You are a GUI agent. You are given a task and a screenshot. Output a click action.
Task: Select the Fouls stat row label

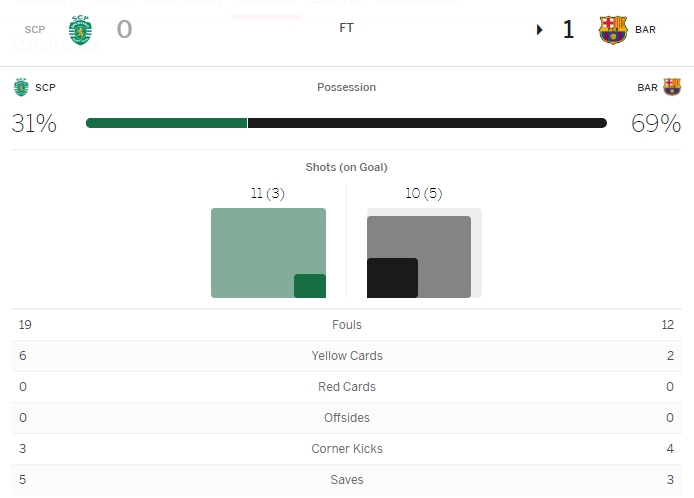coord(347,325)
